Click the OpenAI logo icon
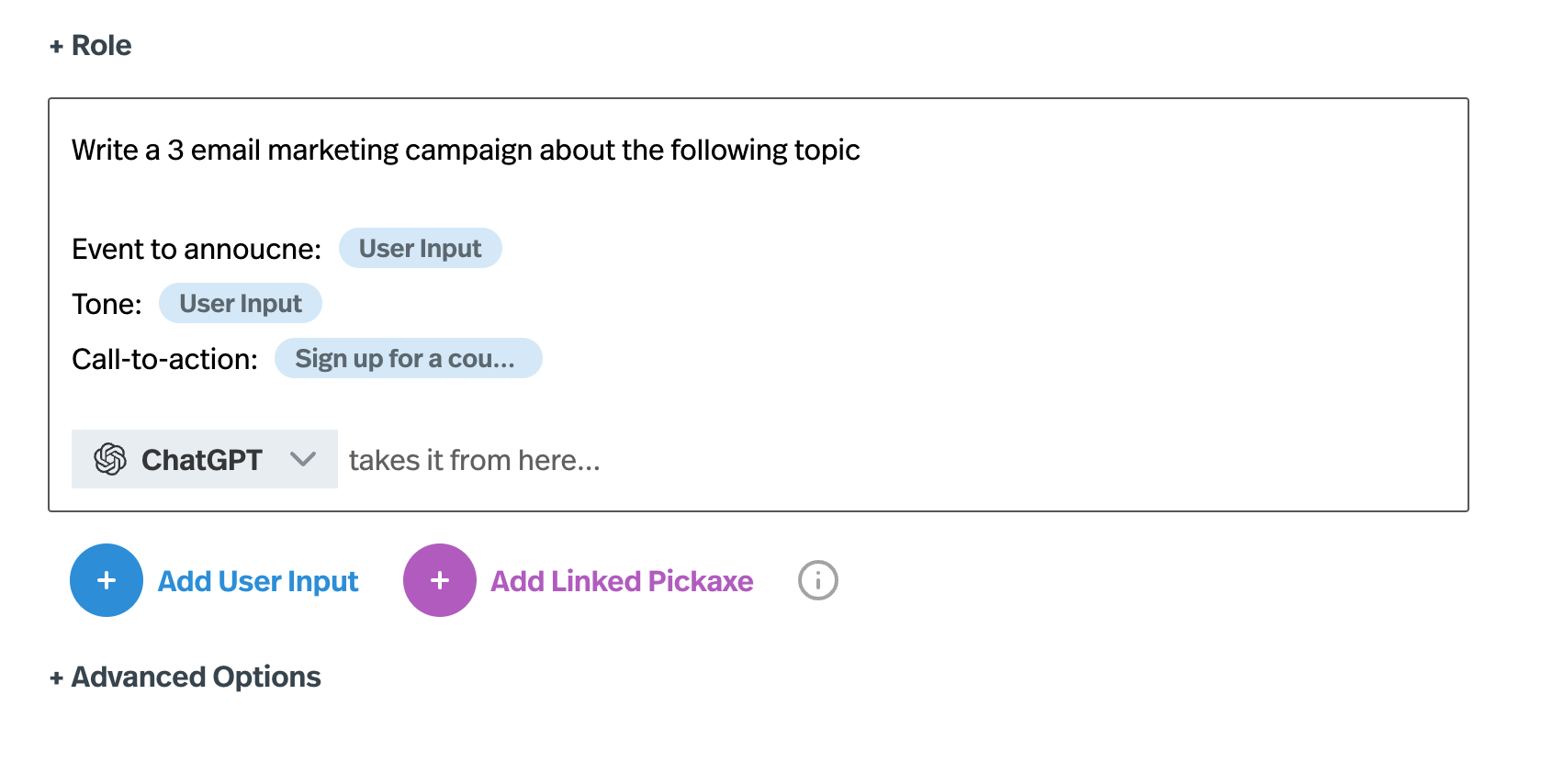 click(x=110, y=459)
